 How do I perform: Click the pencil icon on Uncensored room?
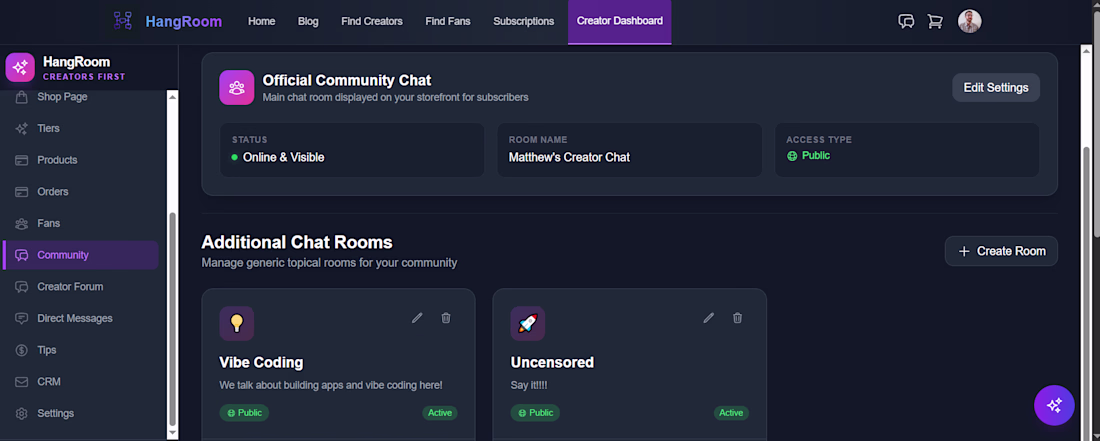pos(709,318)
